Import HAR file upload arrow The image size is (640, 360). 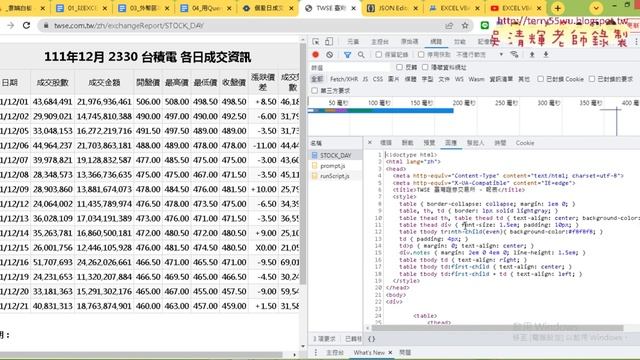point(532,55)
